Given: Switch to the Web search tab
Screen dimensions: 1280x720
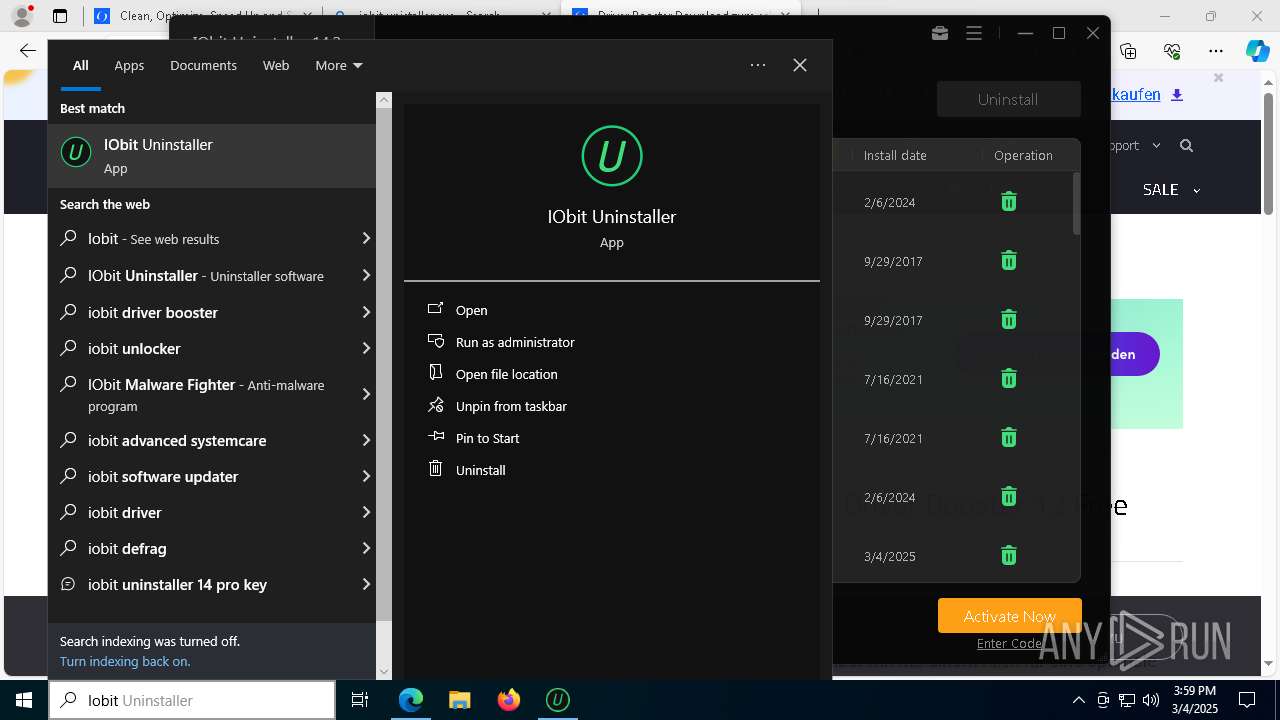Looking at the screenshot, I should click(276, 65).
